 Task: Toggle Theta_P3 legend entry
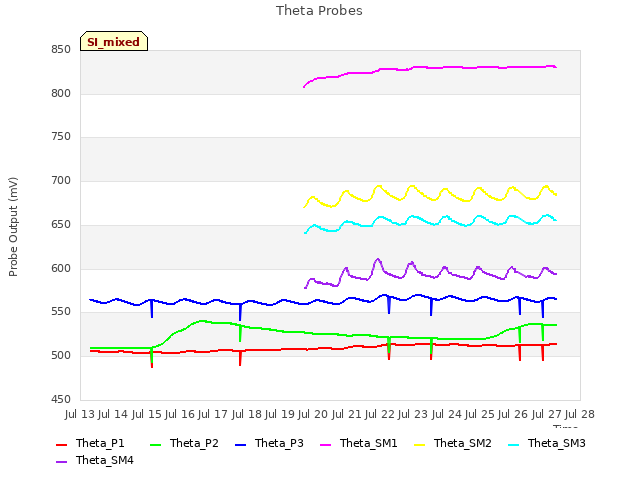coord(269,443)
